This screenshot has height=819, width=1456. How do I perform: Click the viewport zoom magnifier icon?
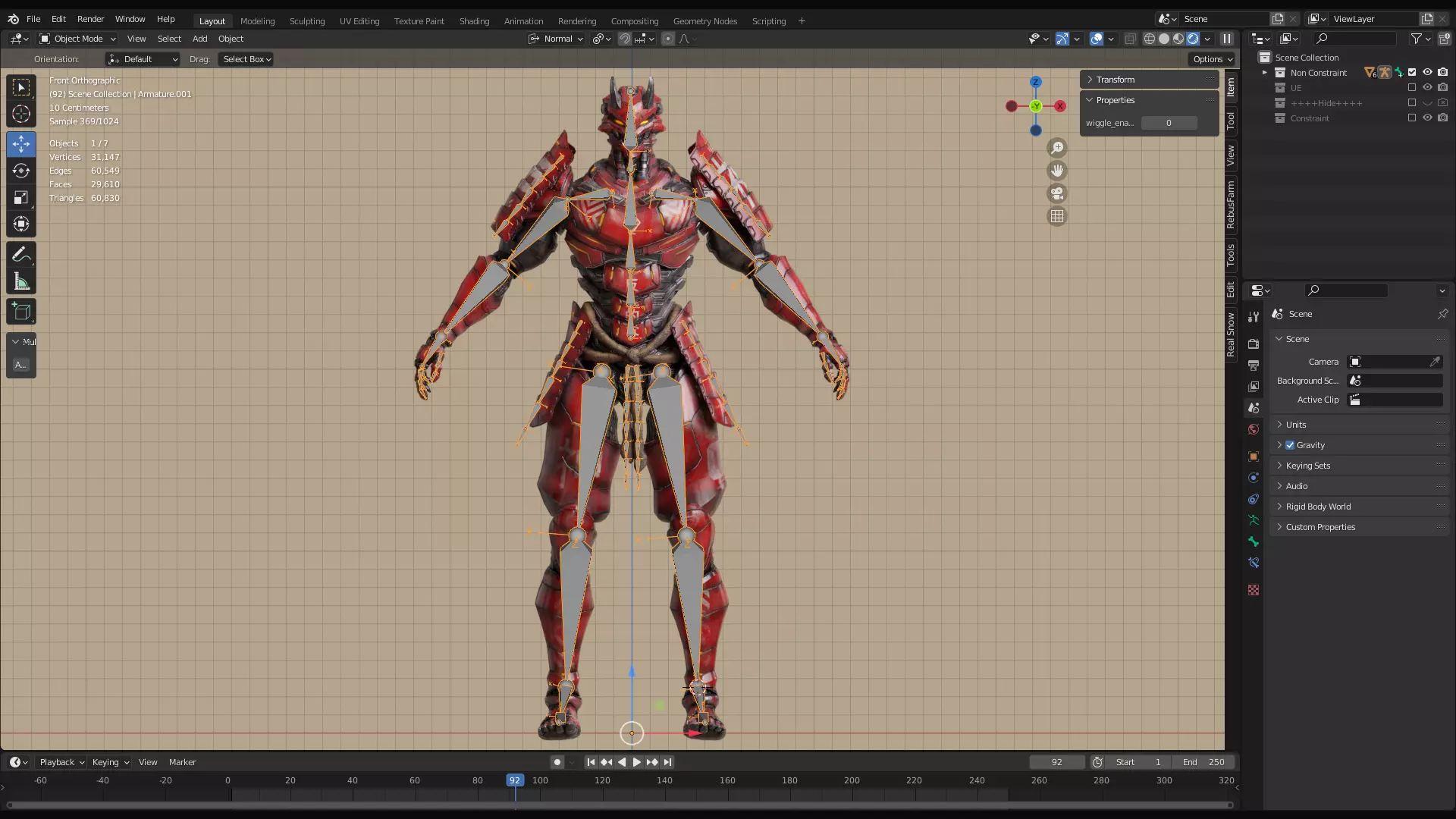(1057, 148)
